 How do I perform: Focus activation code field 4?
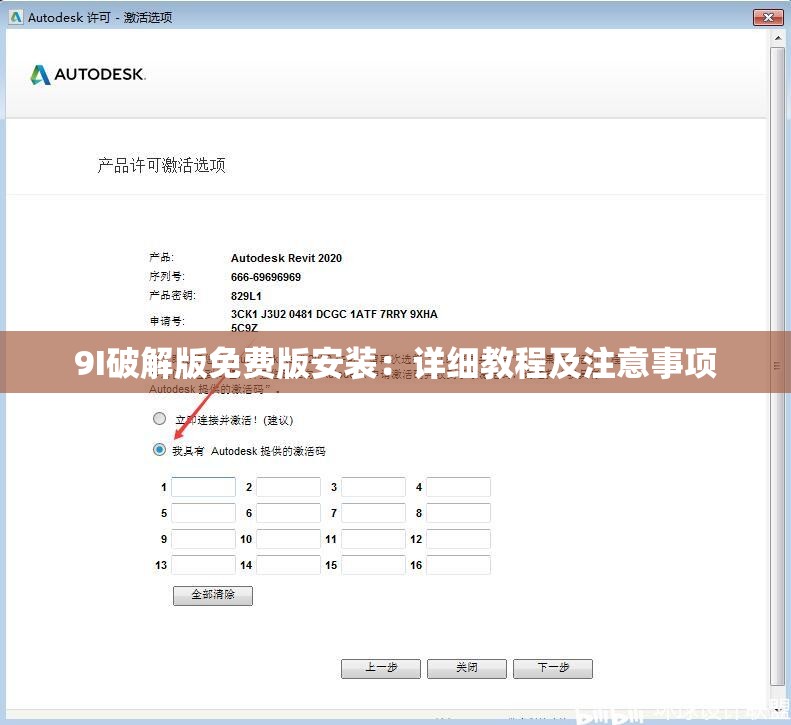click(458, 487)
